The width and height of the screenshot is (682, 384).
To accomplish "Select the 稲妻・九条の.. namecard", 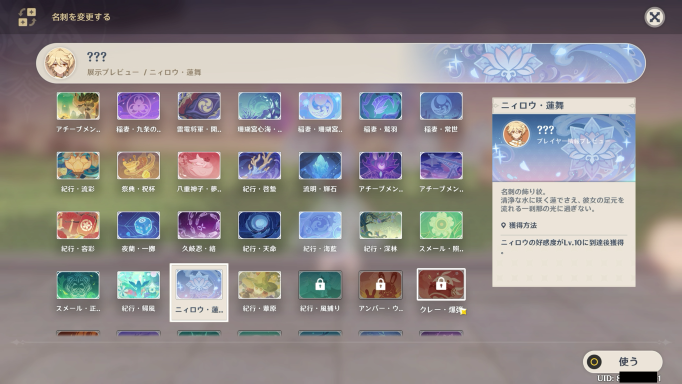I will click(138, 106).
